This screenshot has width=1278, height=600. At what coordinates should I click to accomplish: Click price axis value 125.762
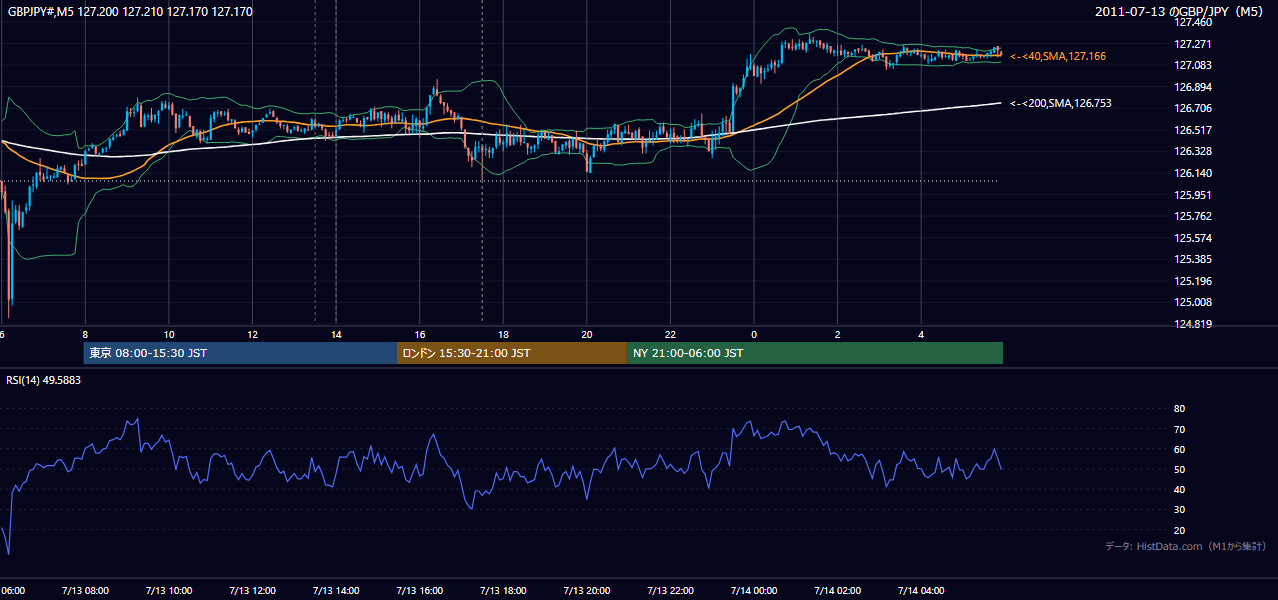click(x=1193, y=216)
